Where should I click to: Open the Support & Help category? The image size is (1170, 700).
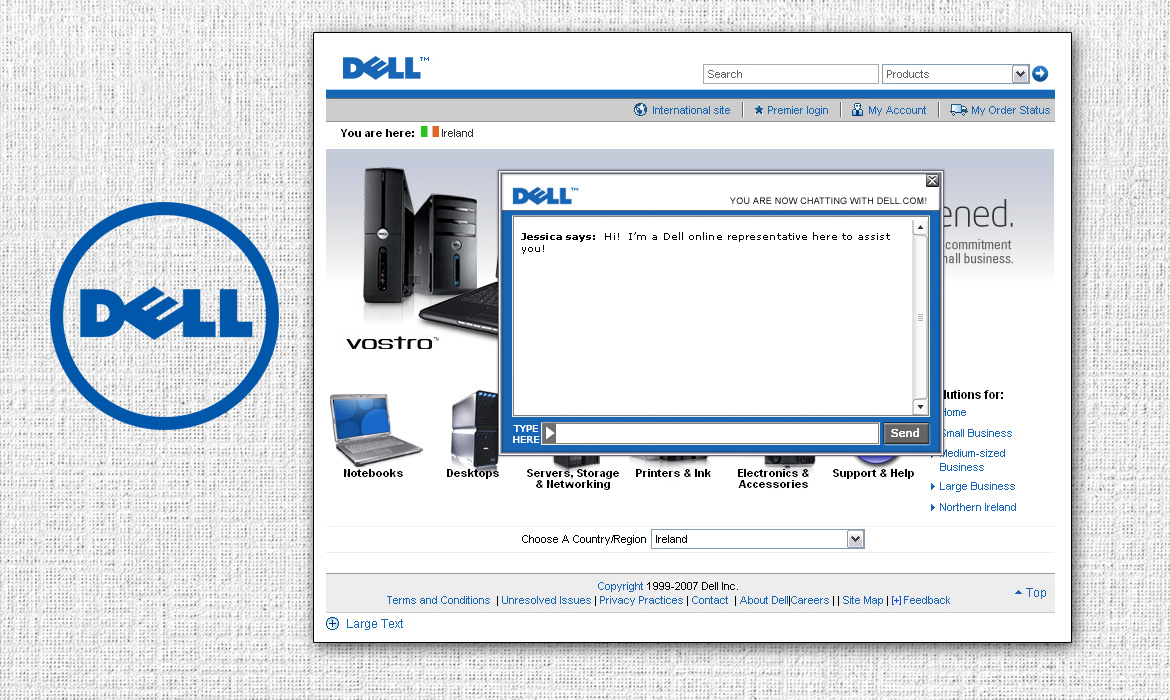[873, 473]
